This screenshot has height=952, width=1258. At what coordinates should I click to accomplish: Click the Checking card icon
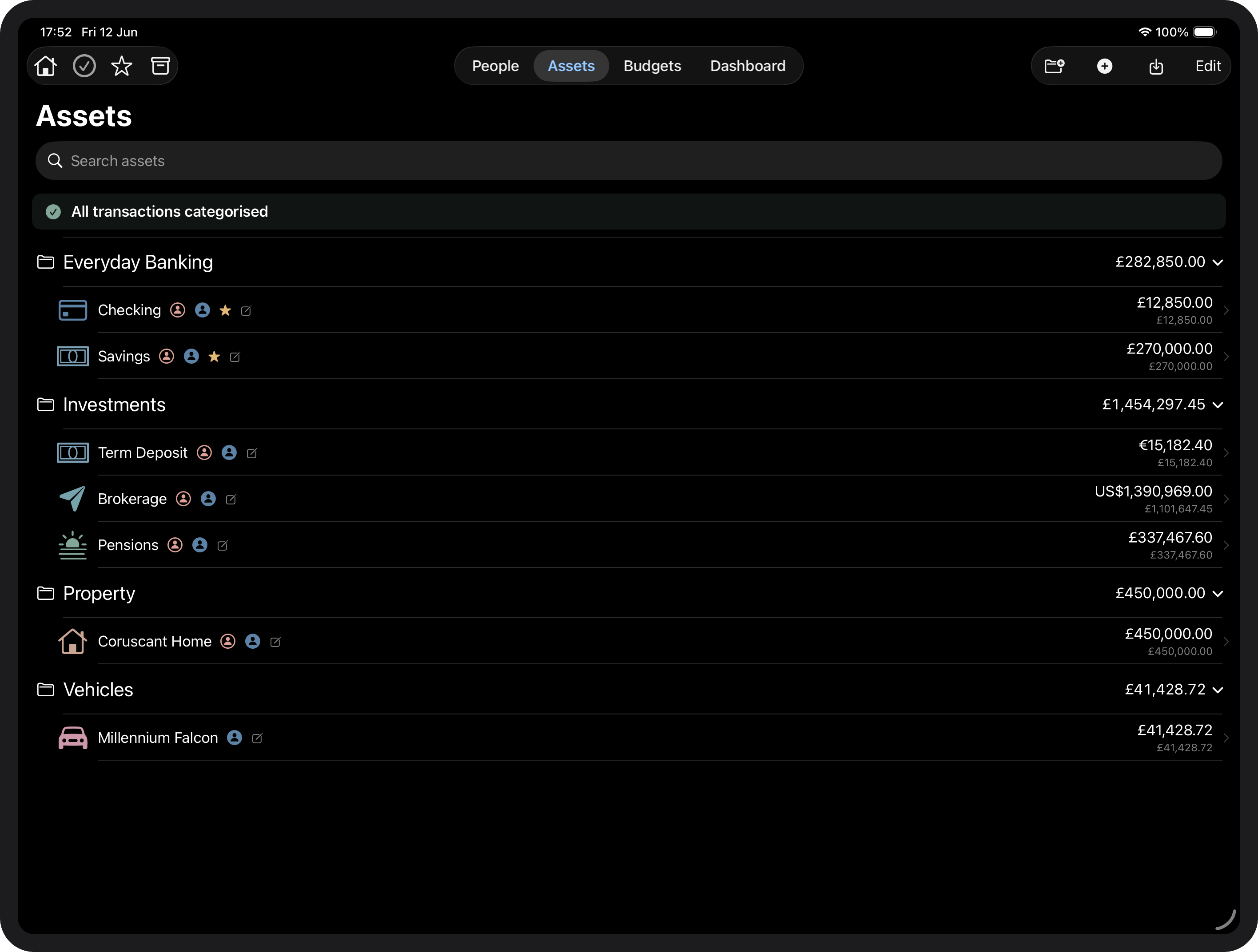pos(73,310)
